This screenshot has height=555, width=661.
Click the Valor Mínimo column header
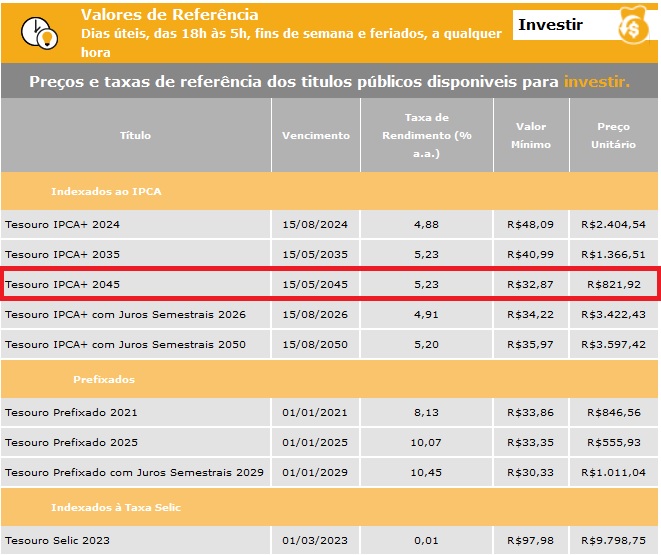click(532, 135)
